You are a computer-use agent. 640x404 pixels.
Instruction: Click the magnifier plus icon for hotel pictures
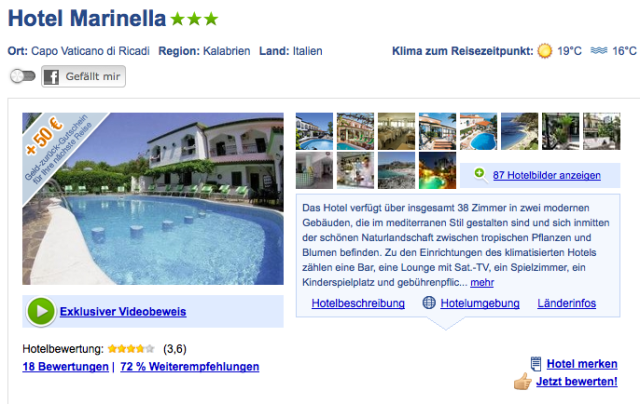480,175
